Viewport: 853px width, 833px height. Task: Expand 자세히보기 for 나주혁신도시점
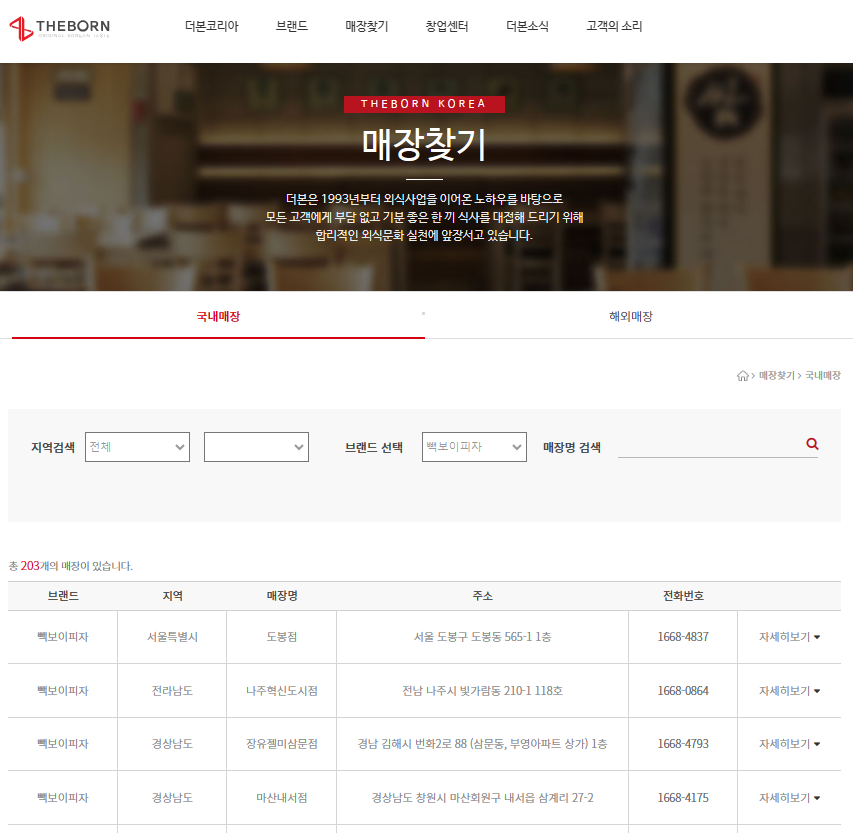789,691
